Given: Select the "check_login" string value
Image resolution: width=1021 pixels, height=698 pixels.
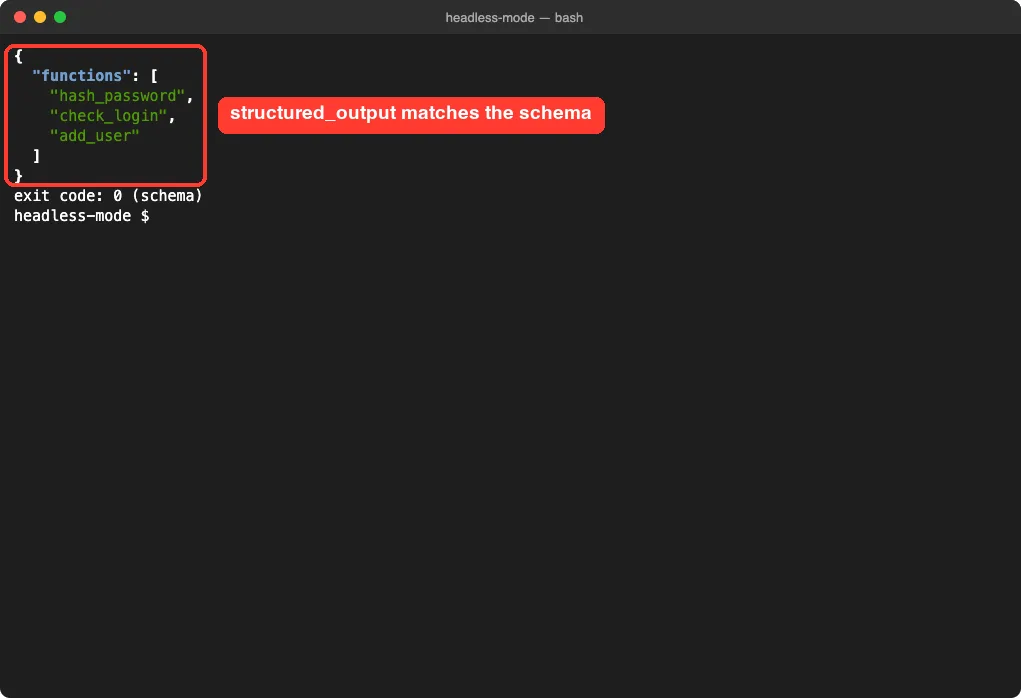Looking at the screenshot, I should (x=109, y=116).
